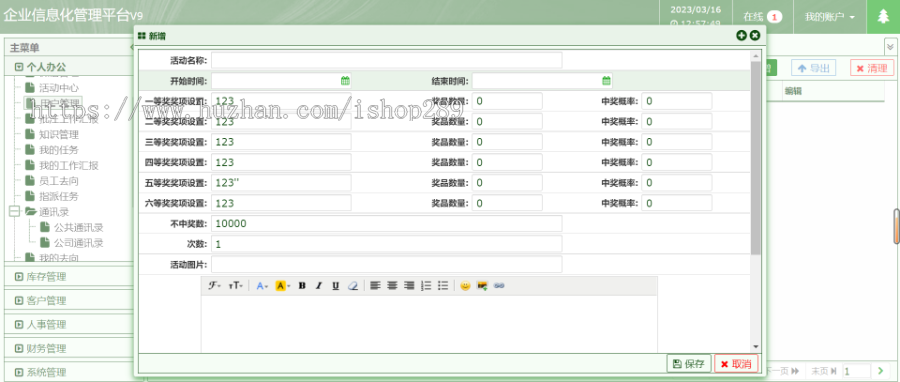Click the orange slider handle on right edge

coord(896,227)
